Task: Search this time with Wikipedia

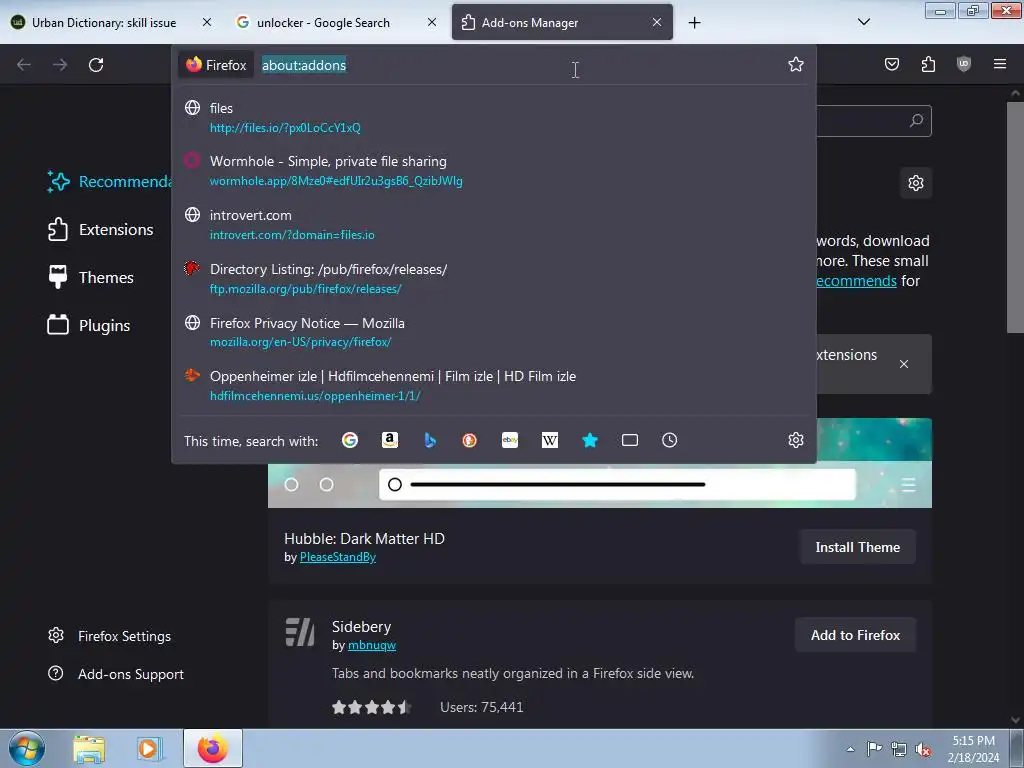Action: pyautogui.click(x=550, y=440)
